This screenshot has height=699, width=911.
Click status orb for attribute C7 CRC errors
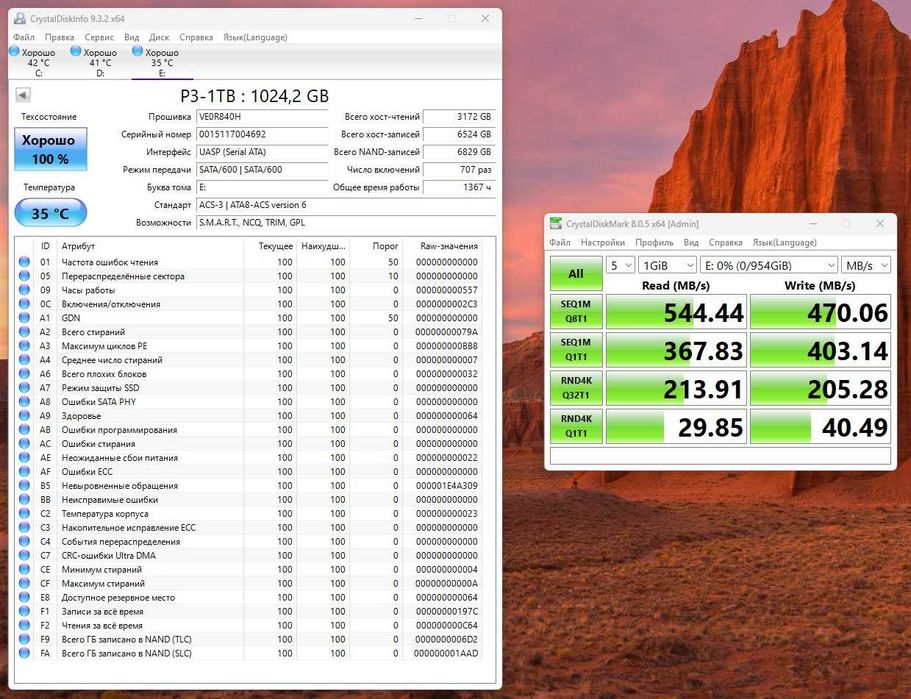pos(24,555)
